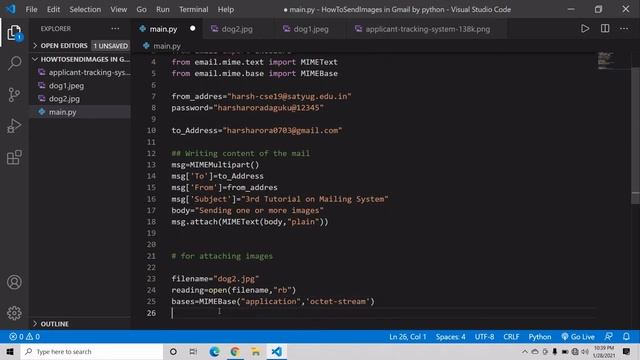The image size is (640, 360).
Task: Open the View menu
Action: tap(118, 9)
